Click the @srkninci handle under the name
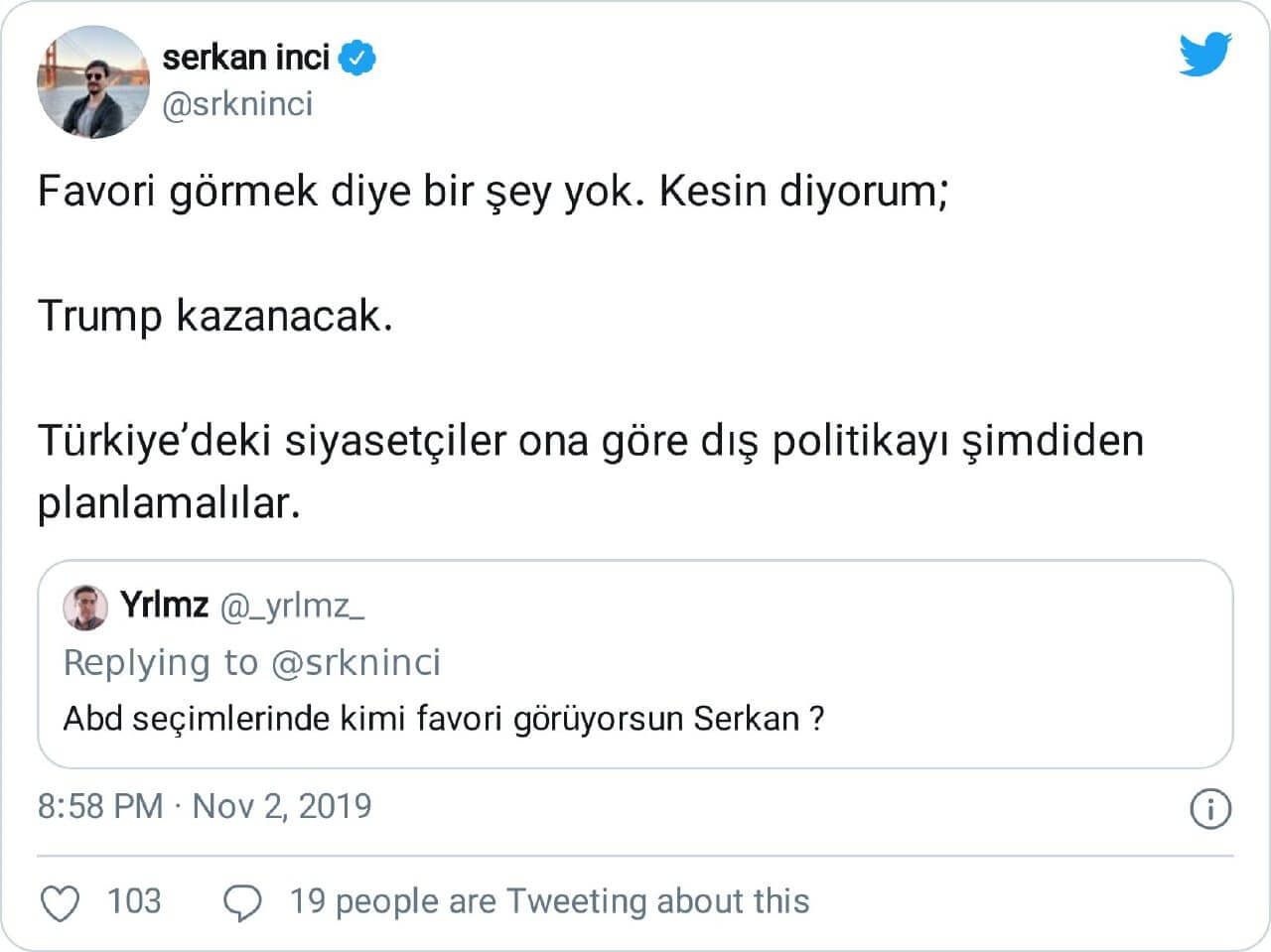The width and height of the screenshot is (1271, 952). point(237,103)
